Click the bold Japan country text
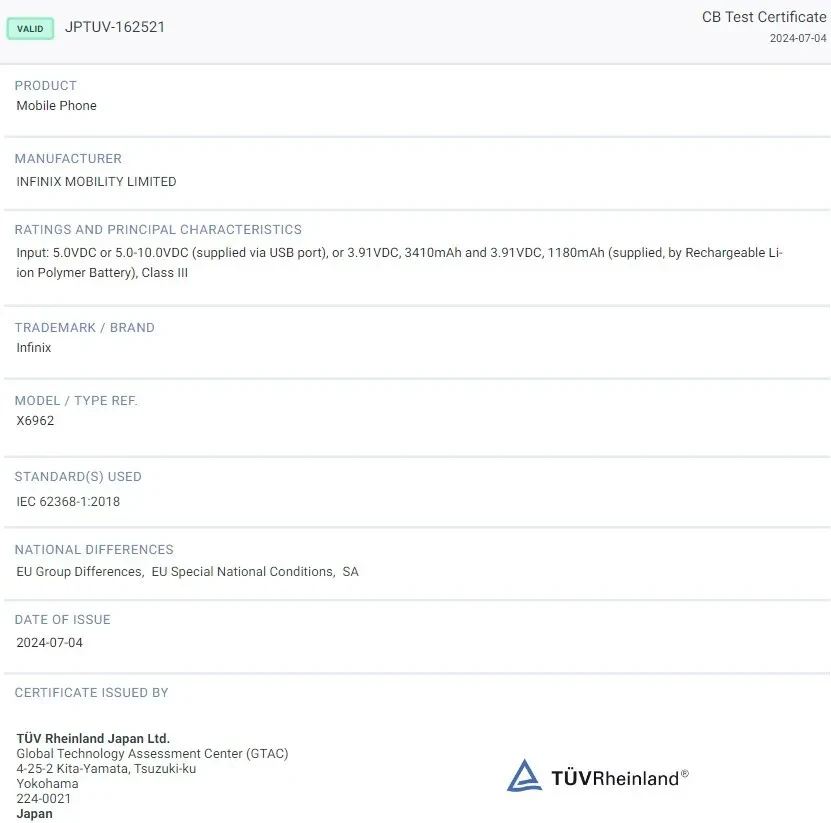Screen dimensions: 831x823 34,814
